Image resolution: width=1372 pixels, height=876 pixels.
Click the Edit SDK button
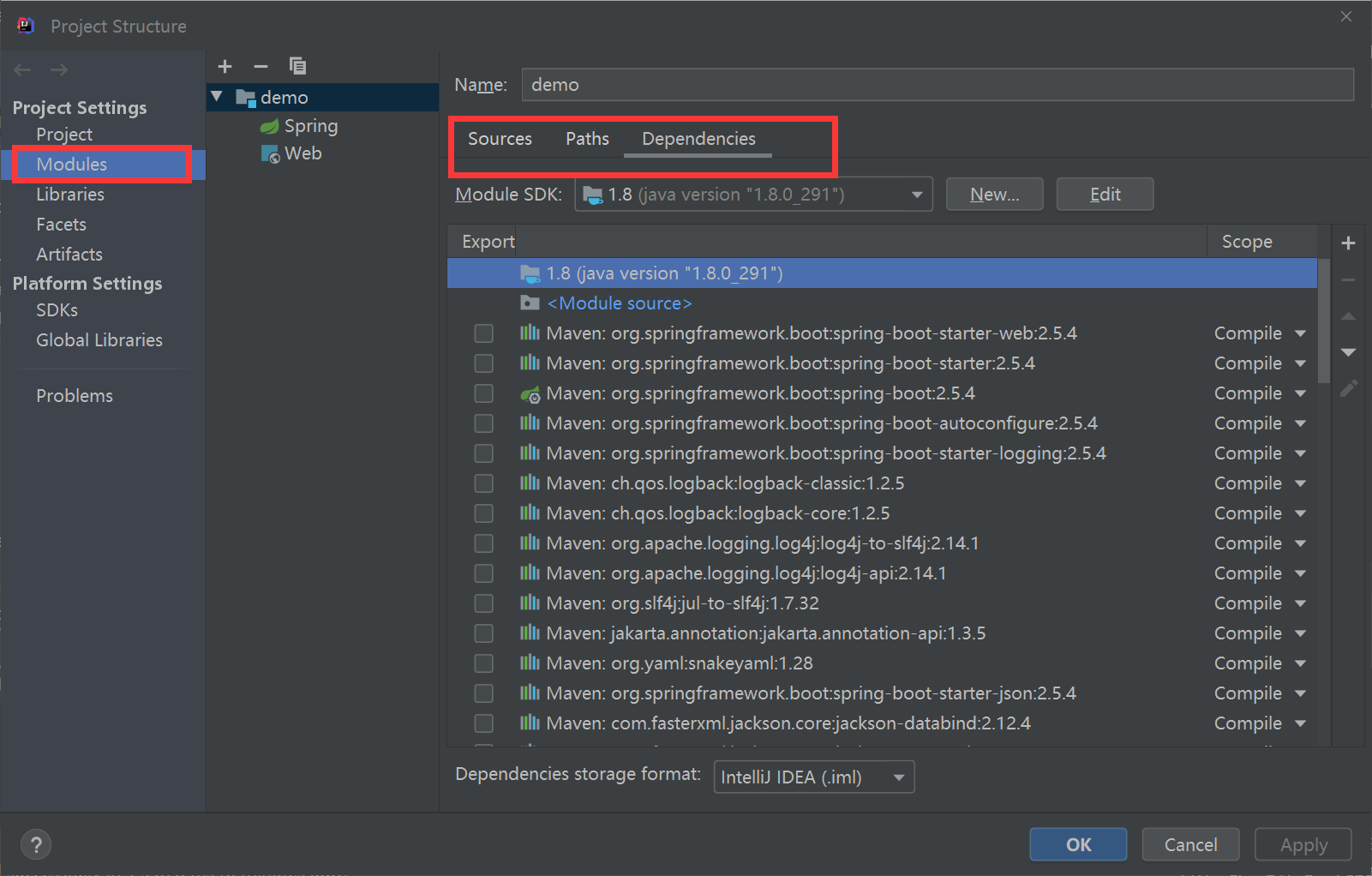1105,195
